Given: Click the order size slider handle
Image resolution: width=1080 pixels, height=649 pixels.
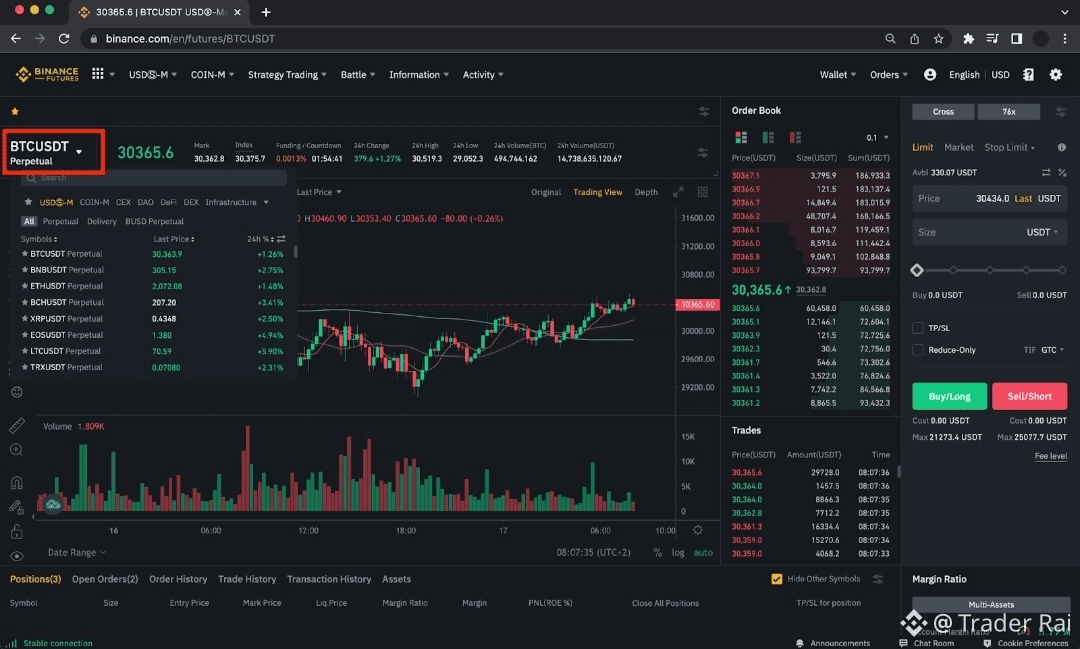Looking at the screenshot, I should (x=917, y=270).
